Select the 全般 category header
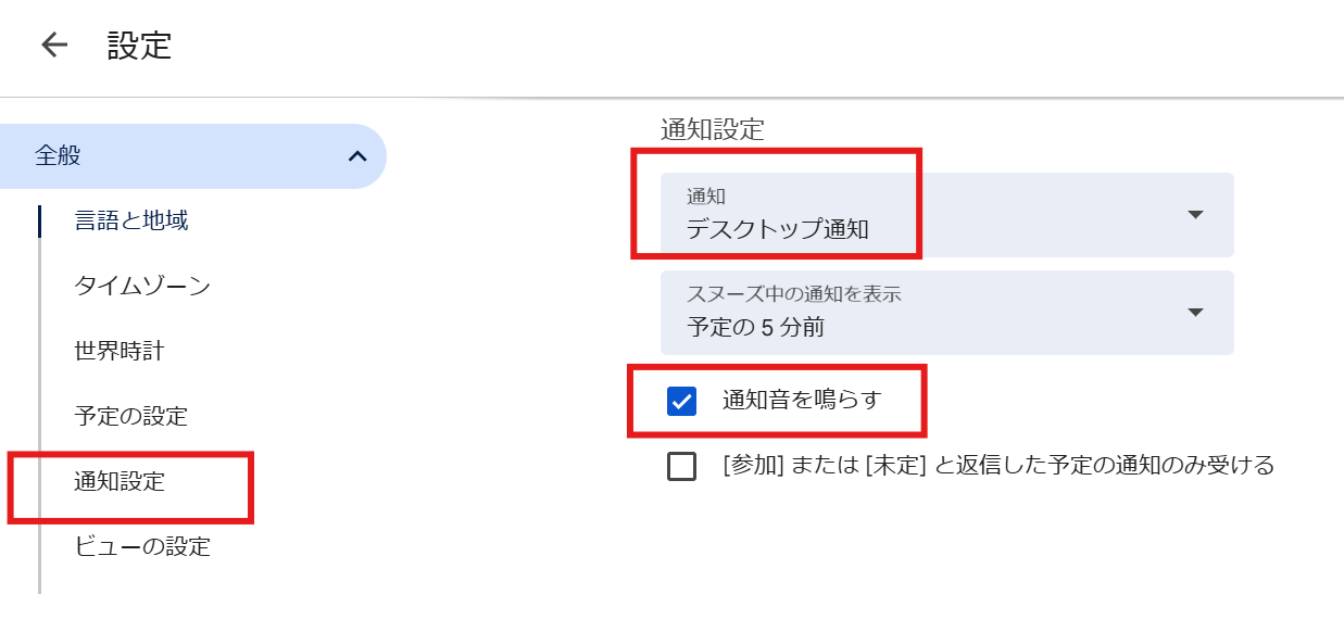1344x617 pixels. point(58,156)
